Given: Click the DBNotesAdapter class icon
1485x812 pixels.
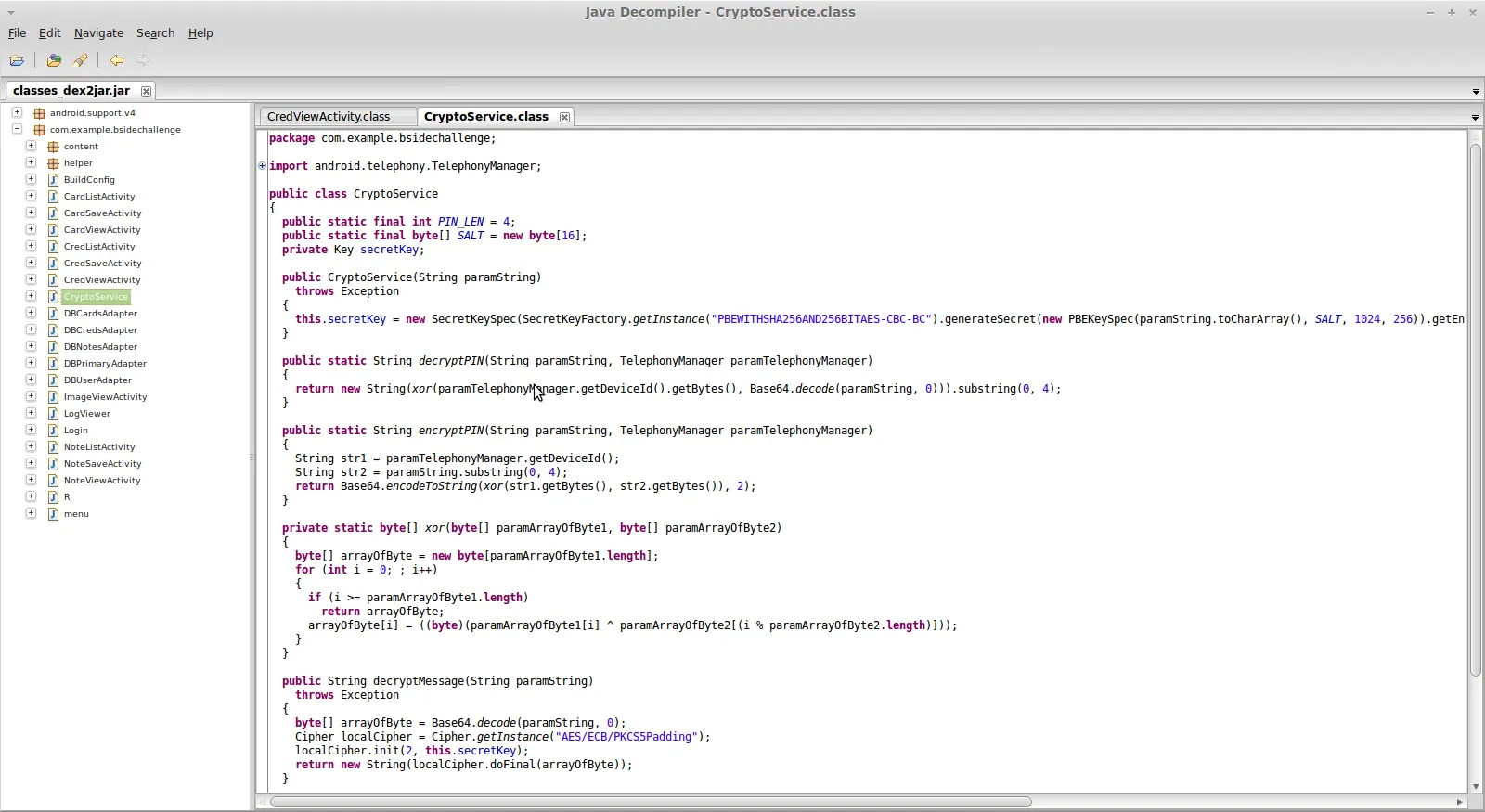Looking at the screenshot, I should pos(53,347).
